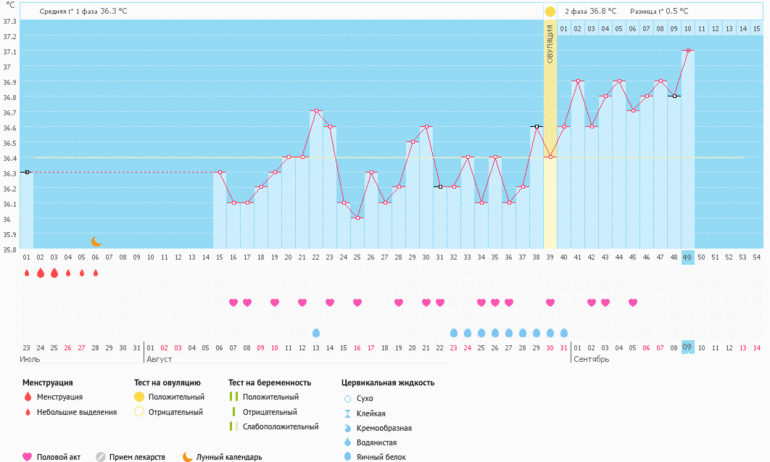The height and width of the screenshot is (462, 770).
Task: Click the orange moon icon beside Лунный календарь
Action: (187, 457)
